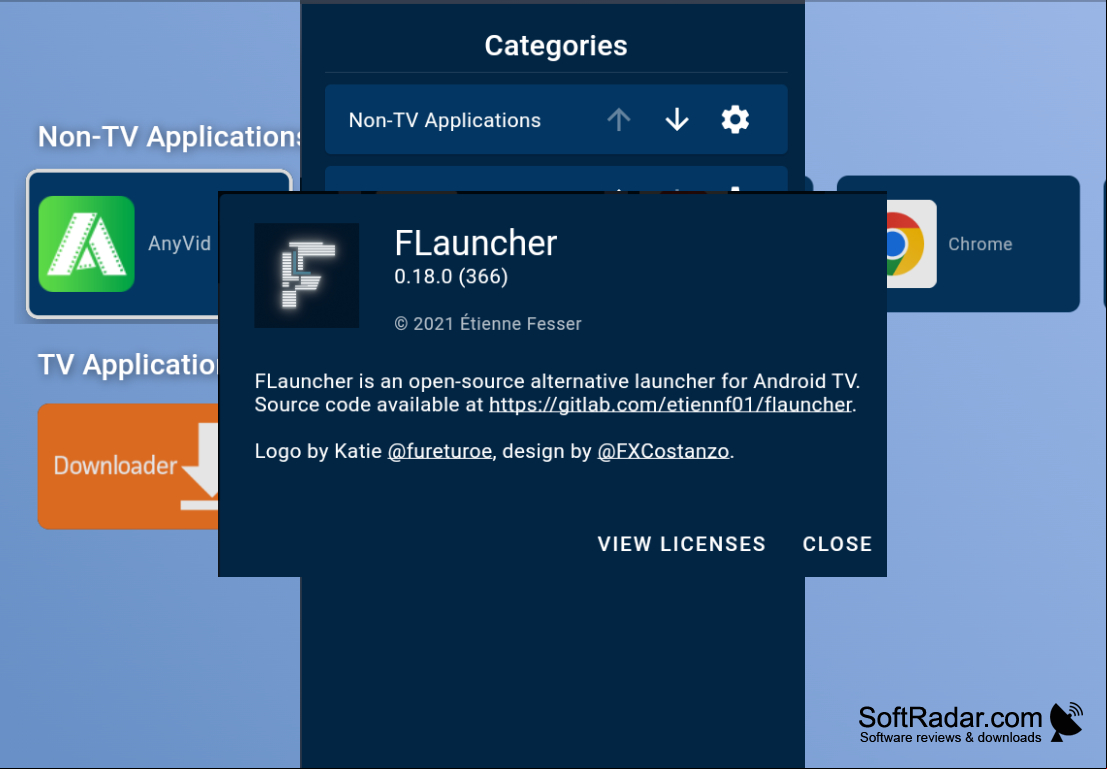This screenshot has width=1107, height=769.
Task: Launch the Chrome app icon
Action: pyautogui.click(x=911, y=244)
